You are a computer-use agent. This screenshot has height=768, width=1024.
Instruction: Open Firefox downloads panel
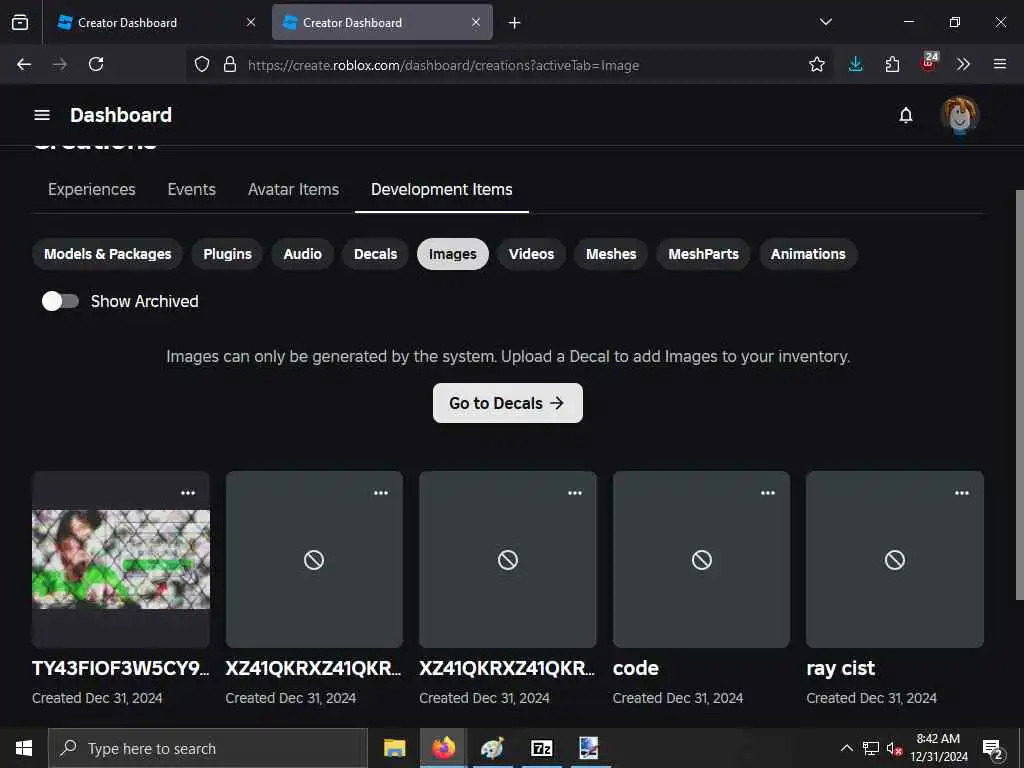(x=856, y=64)
